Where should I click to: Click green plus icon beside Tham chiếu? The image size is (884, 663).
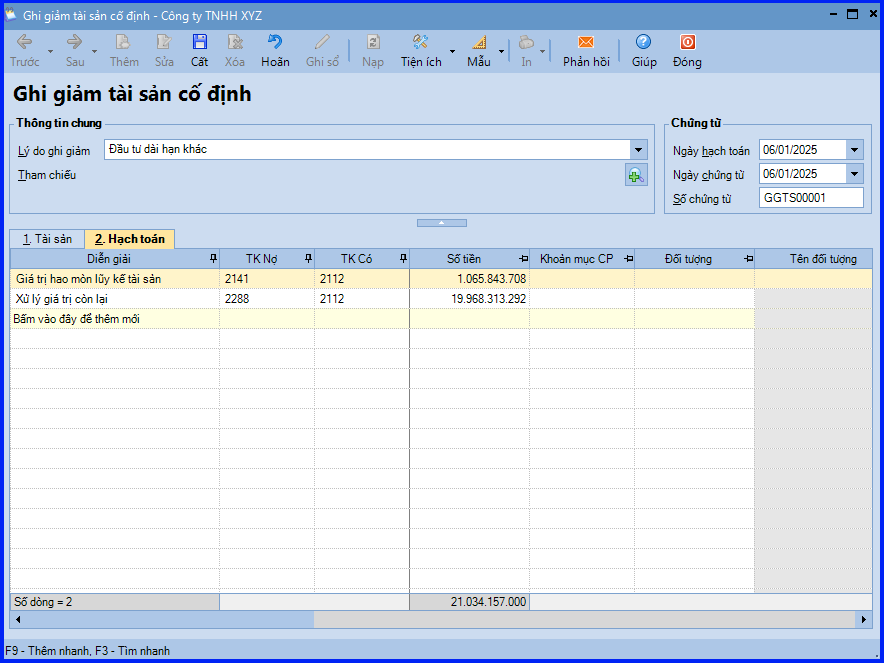pyautogui.click(x=636, y=176)
